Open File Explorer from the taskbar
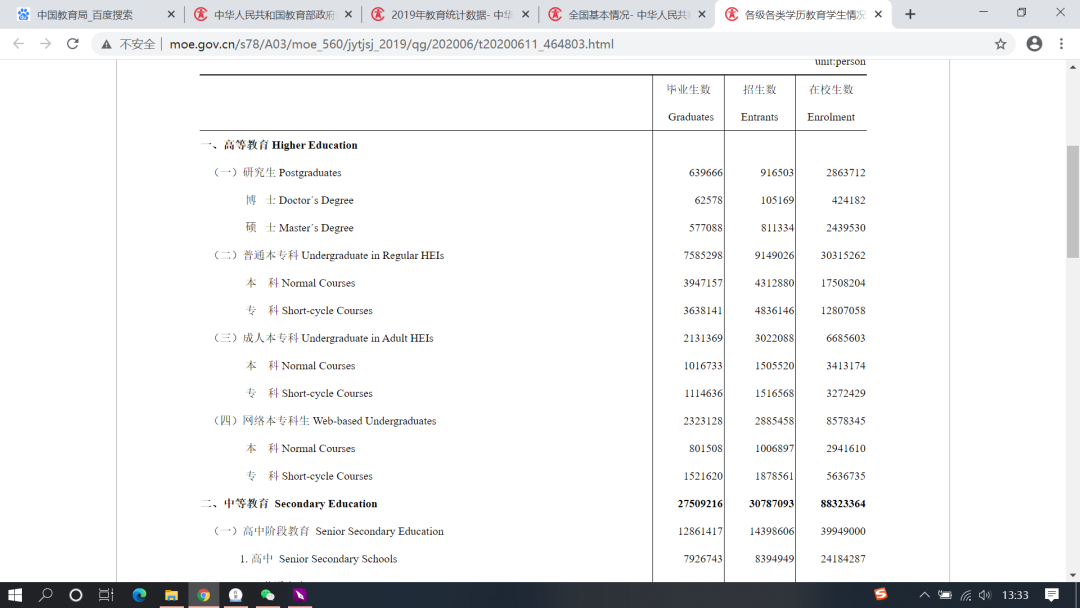The width and height of the screenshot is (1080, 608). pyautogui.click(x=171, y=595)
